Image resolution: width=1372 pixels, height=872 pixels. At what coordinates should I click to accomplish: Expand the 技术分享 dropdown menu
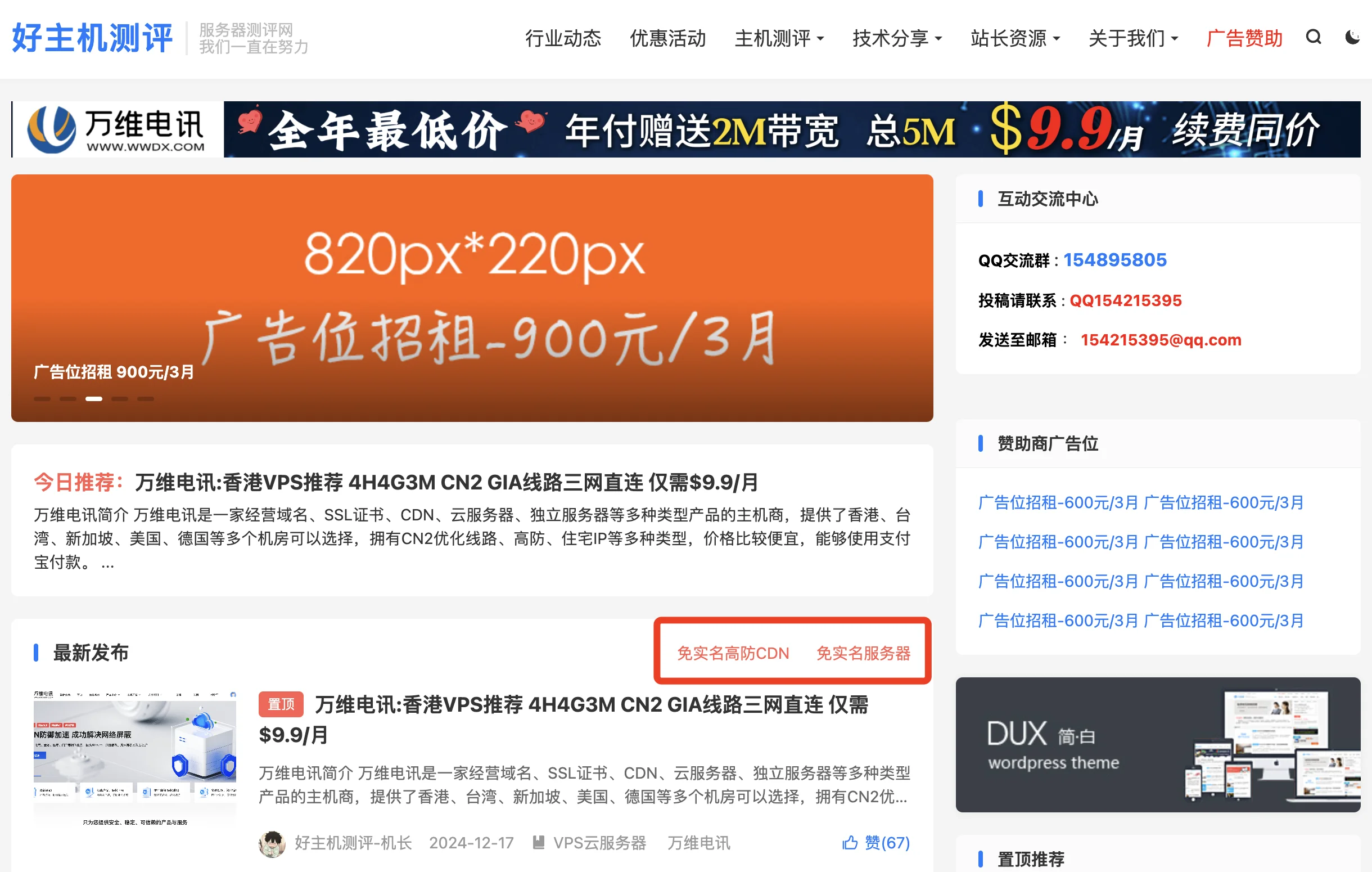point(897,38)
